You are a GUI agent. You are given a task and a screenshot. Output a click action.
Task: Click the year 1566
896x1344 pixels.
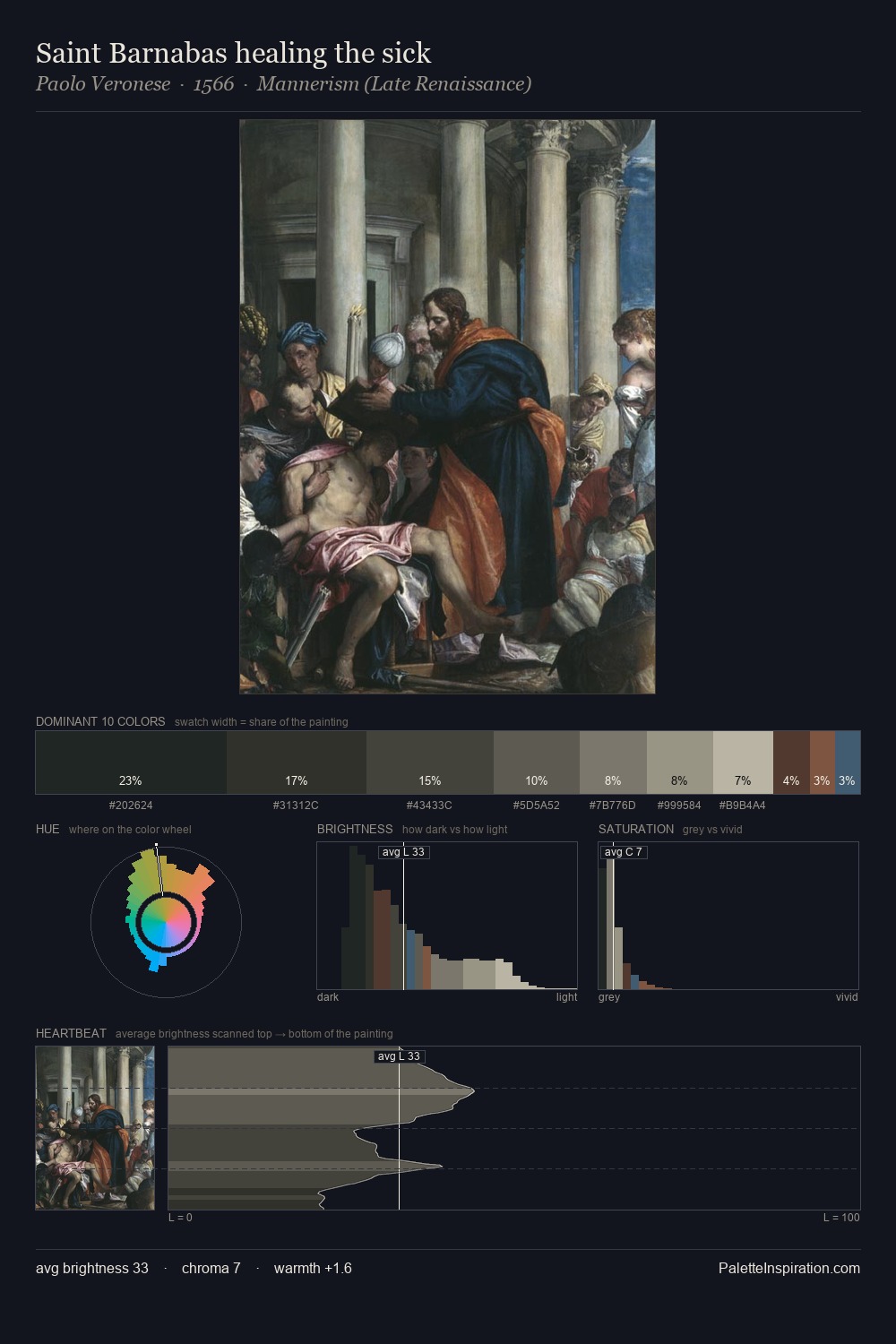tap(213, 84)
